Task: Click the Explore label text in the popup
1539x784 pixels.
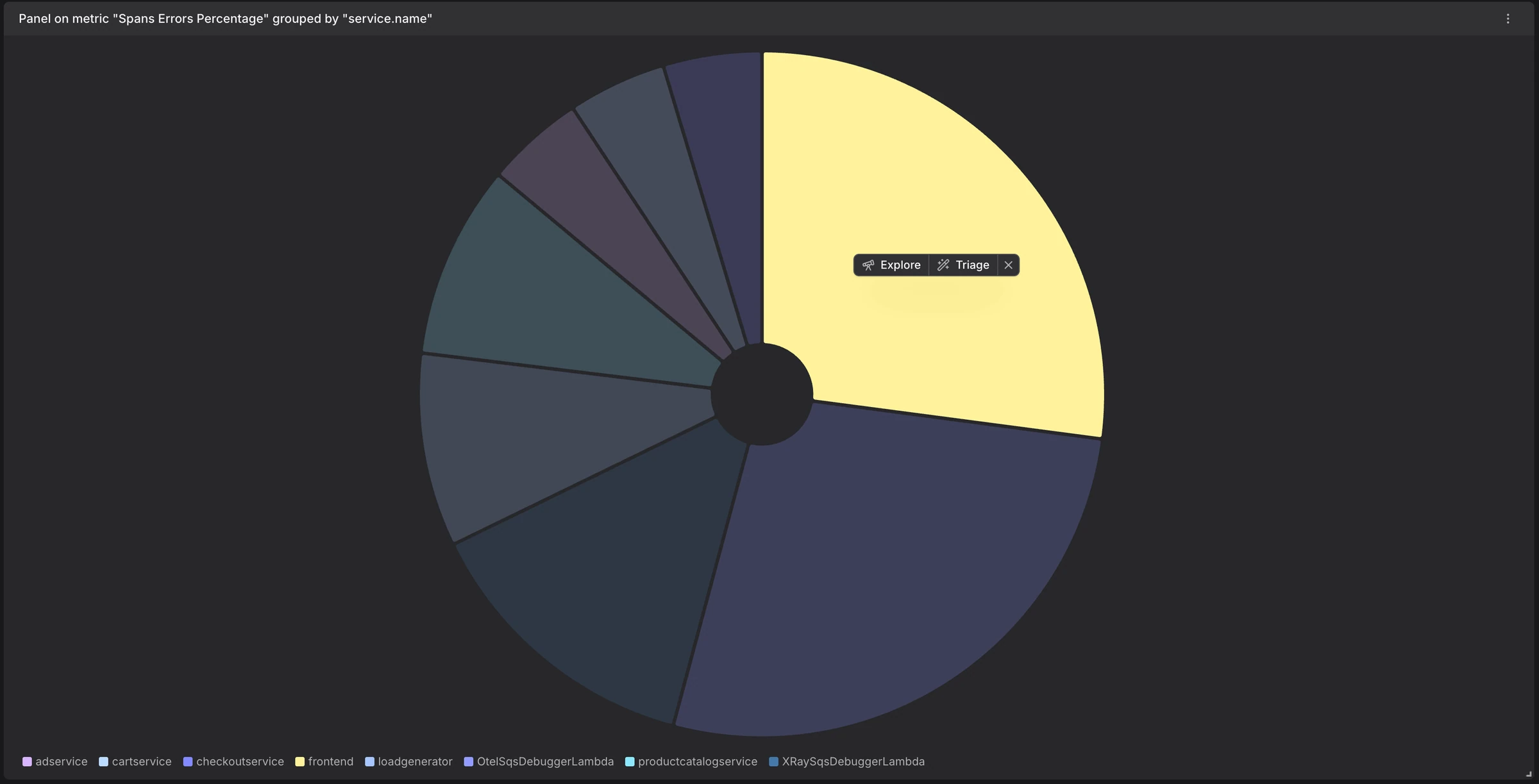Action: [x=900, y=265]
